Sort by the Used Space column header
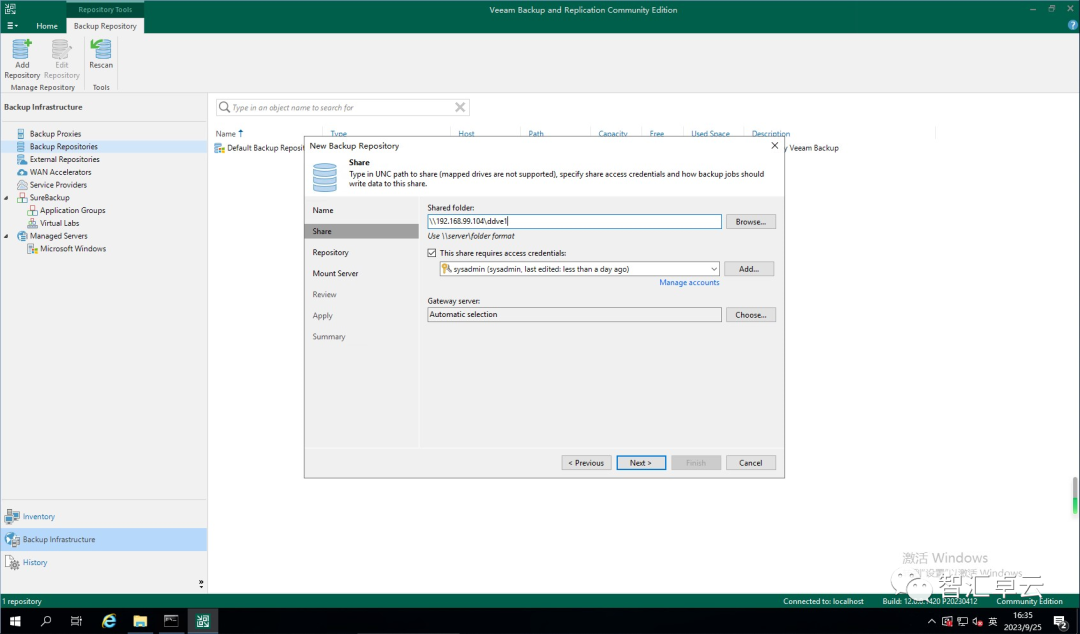Image resolution: width=1080 pixels, height=634 pixels. pos(710,134)
